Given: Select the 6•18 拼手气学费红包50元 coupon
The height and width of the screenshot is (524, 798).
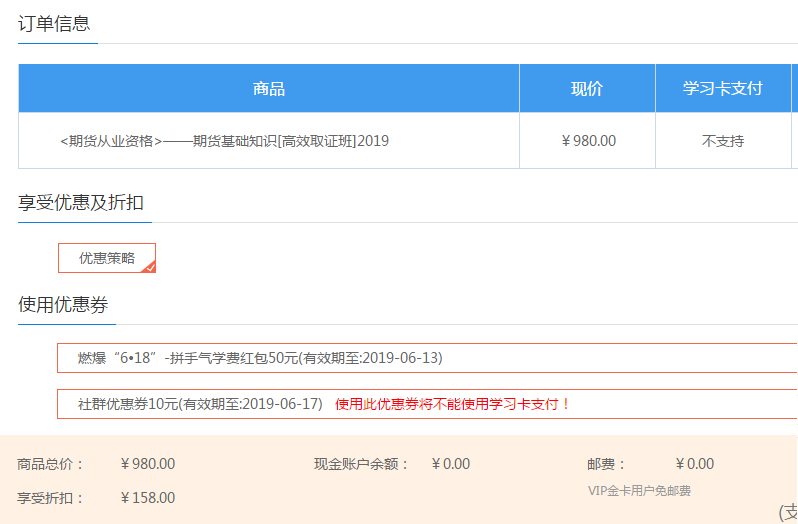Looking at the screenshot, I should 260,358.
